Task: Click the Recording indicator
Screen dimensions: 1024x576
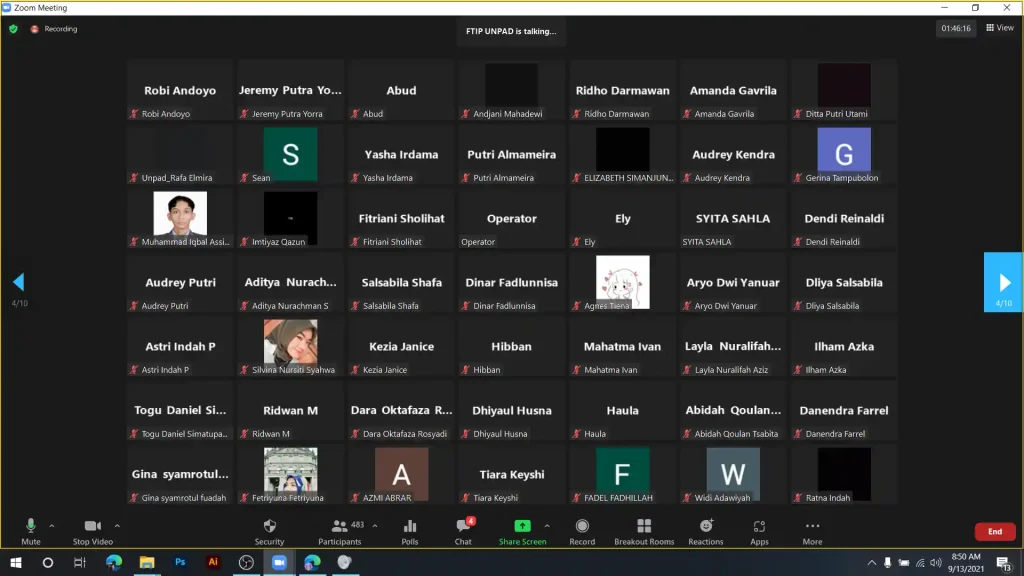Action: 54,29
